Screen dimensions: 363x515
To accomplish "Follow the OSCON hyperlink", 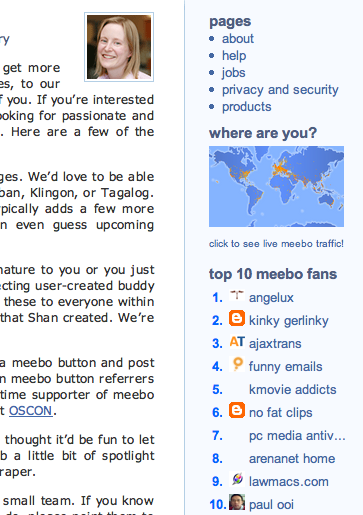I will [x=31, y=411].
